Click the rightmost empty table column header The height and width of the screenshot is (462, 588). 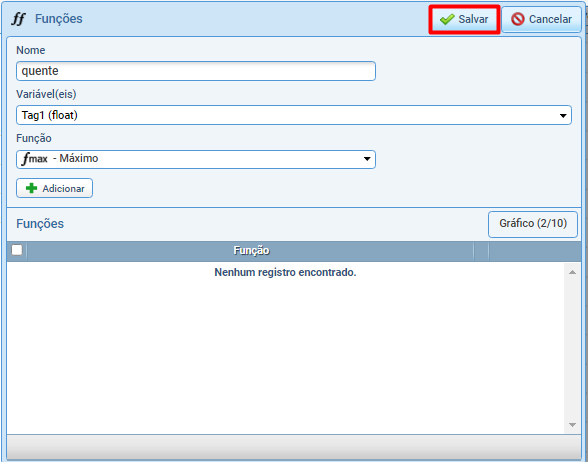(535, 250)
